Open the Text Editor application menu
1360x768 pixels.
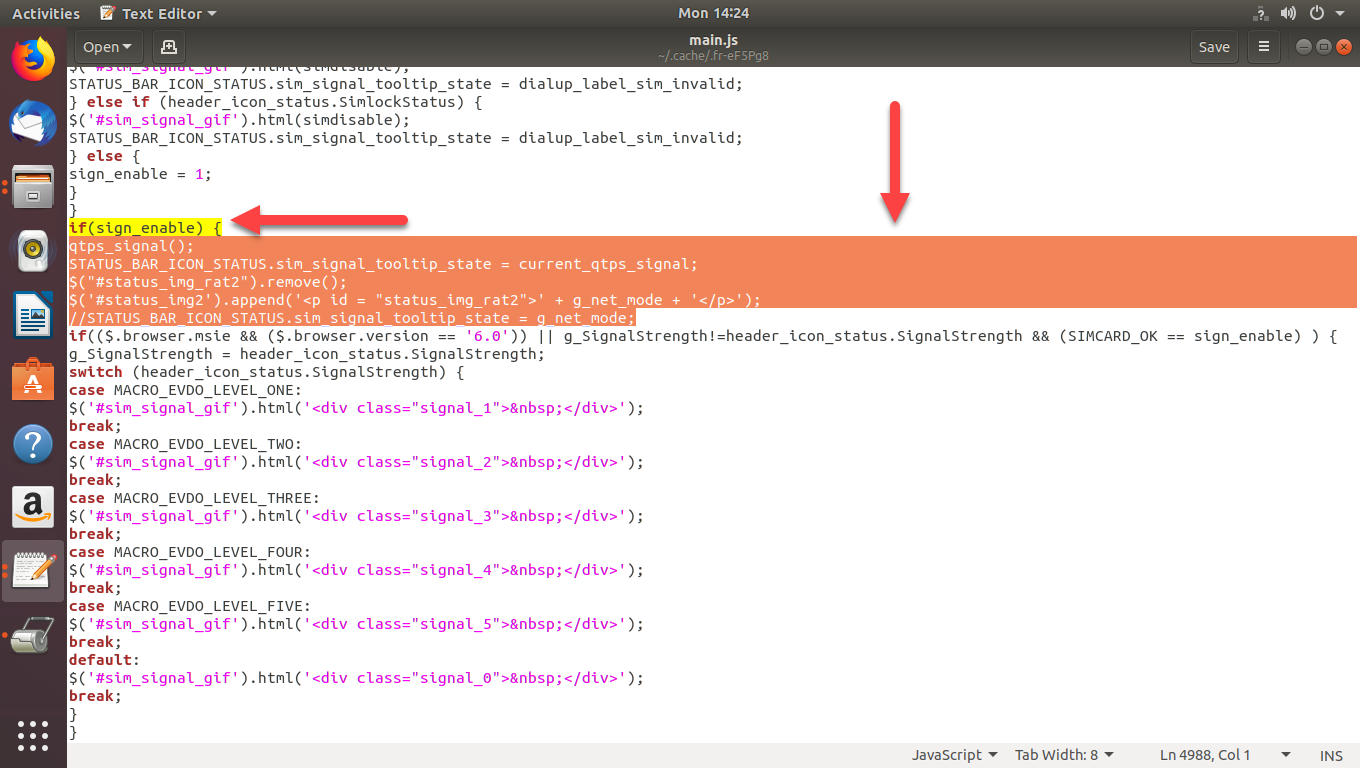click(x=160, y=13)
